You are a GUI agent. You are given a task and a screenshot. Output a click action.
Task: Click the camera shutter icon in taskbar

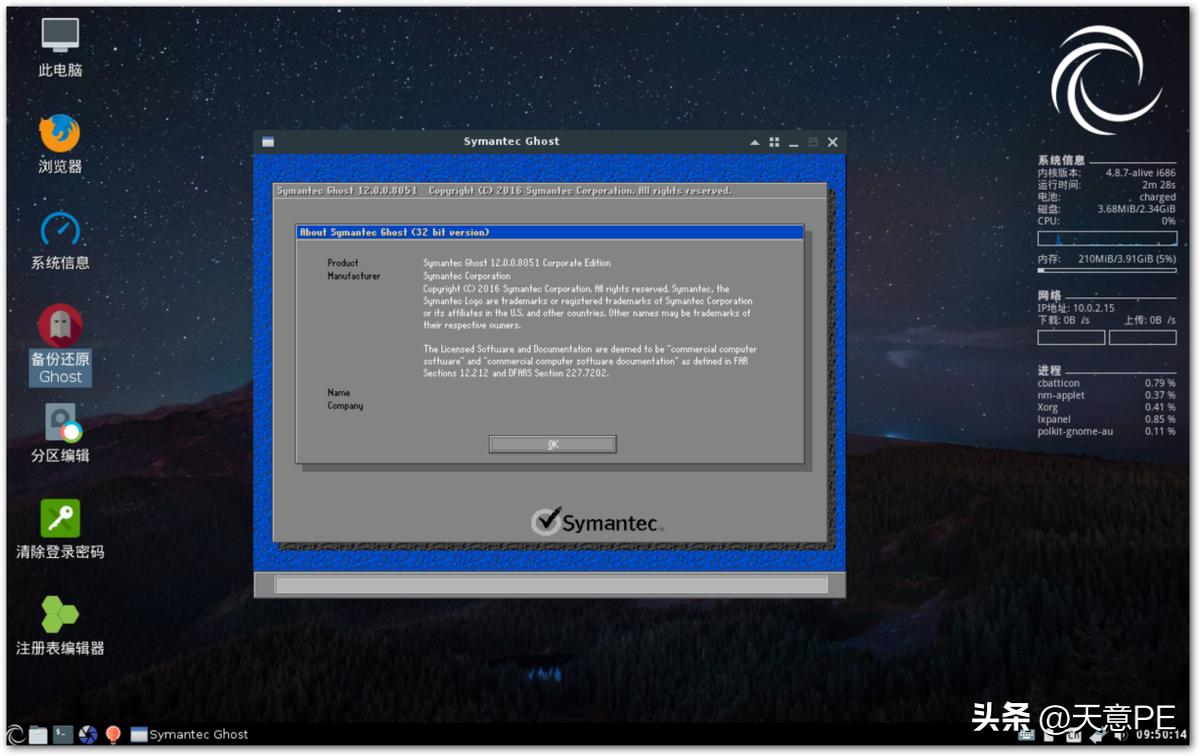[x=87, y=734]
